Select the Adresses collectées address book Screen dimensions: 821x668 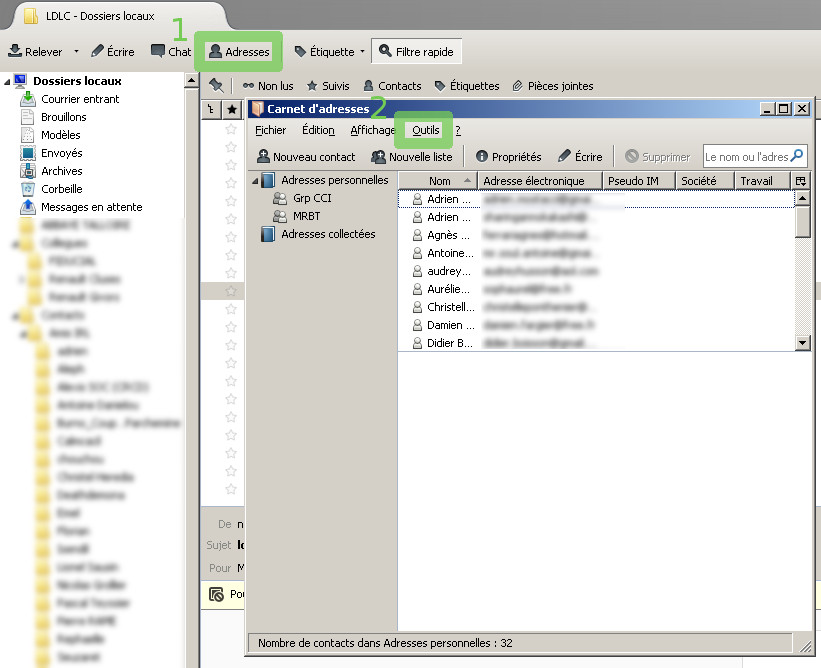328,234
